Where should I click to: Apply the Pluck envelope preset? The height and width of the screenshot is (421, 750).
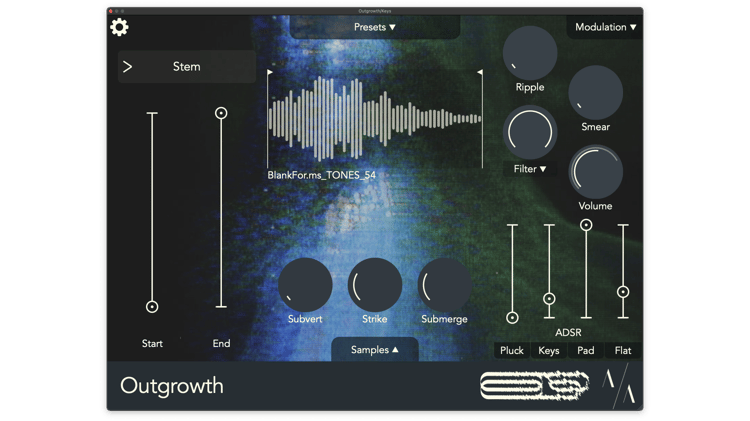point(512,351)
